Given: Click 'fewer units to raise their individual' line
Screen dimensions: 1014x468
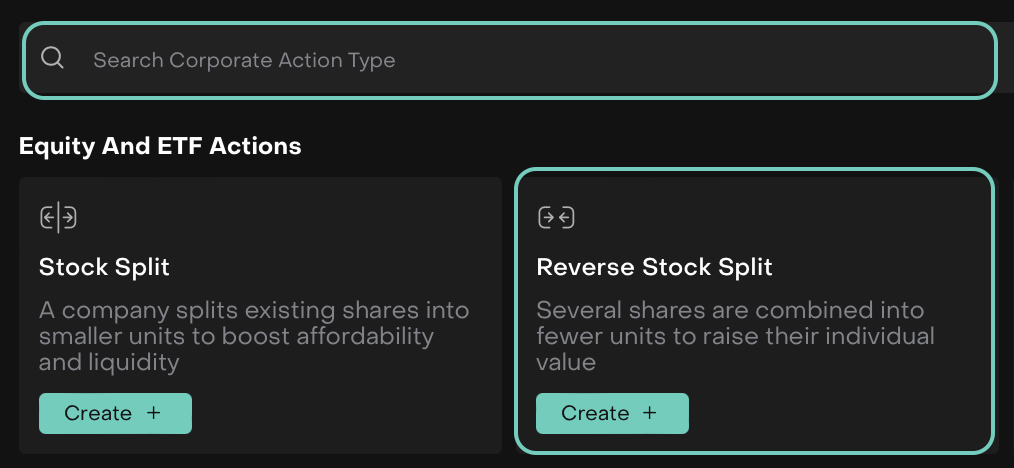Looking at the screenshot, I should [735, 336].
